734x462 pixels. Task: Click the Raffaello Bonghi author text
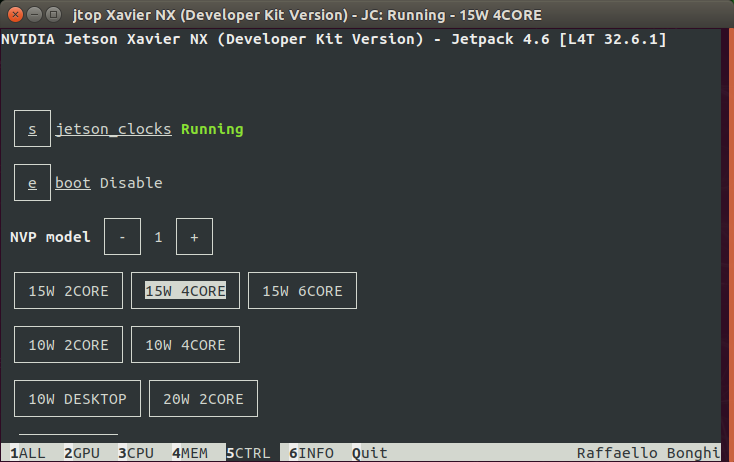tap(648, 453)
